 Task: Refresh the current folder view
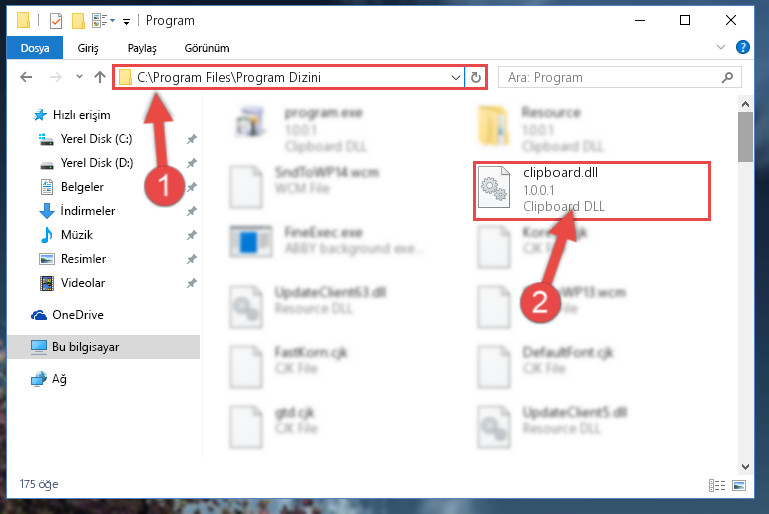click(475, 77)
